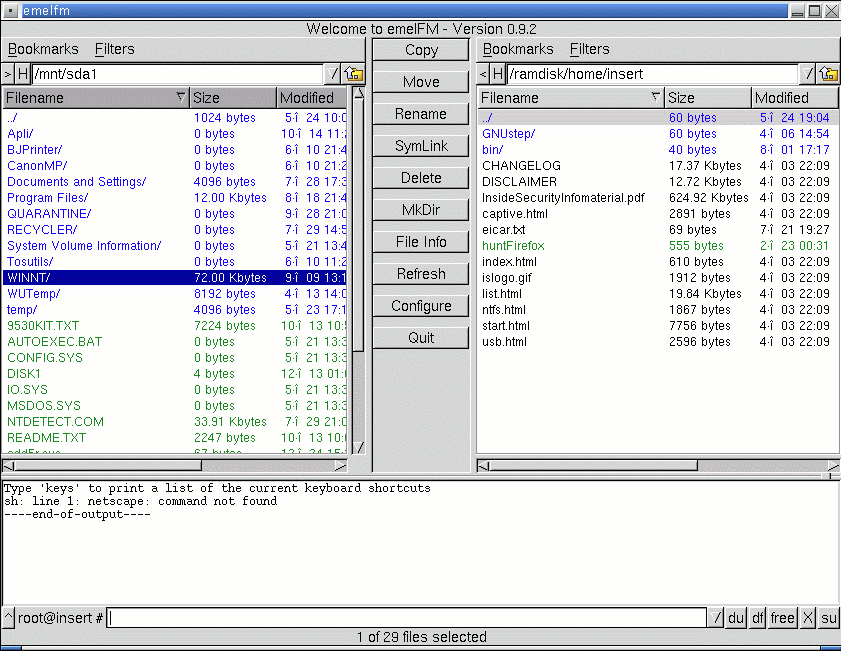Click the '>' switch button on left panel
Screen dimensions: 841x651
tap(8, 74)
